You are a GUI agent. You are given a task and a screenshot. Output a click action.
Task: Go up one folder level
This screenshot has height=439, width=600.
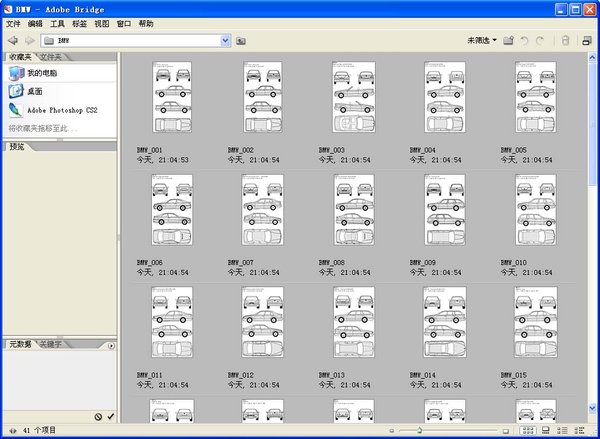tap(241, 41)
